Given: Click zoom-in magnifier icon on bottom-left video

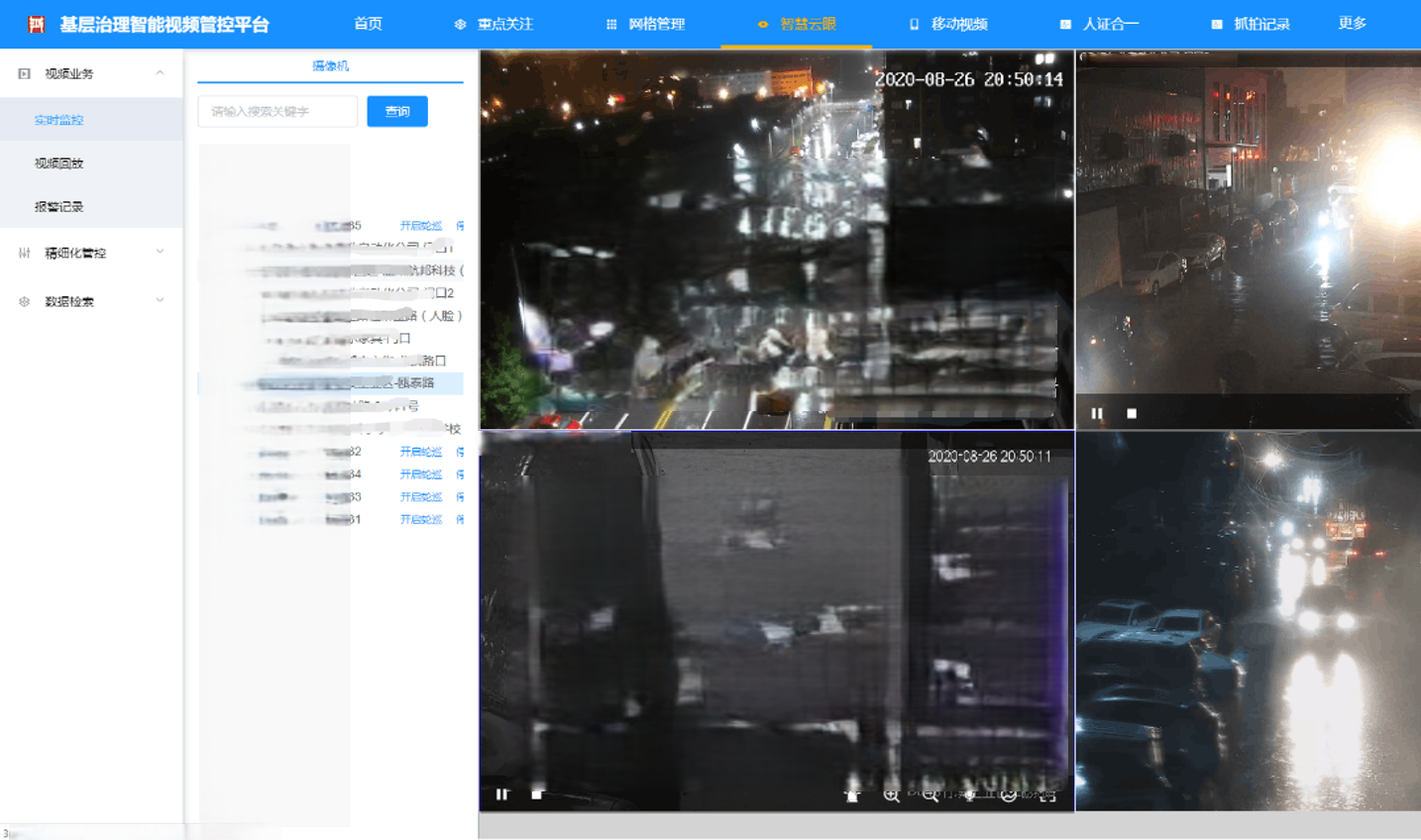Looking at the screenshot, I should [x=891, y=795].
